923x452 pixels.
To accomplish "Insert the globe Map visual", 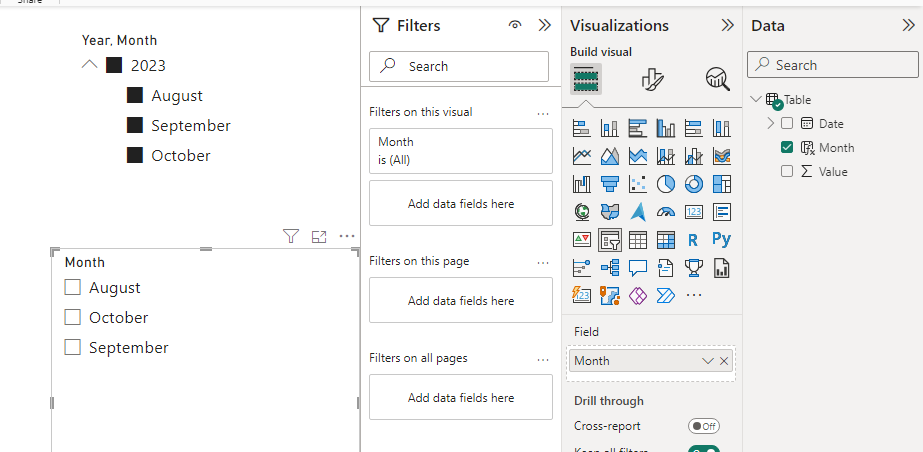I will pos(582,212).
